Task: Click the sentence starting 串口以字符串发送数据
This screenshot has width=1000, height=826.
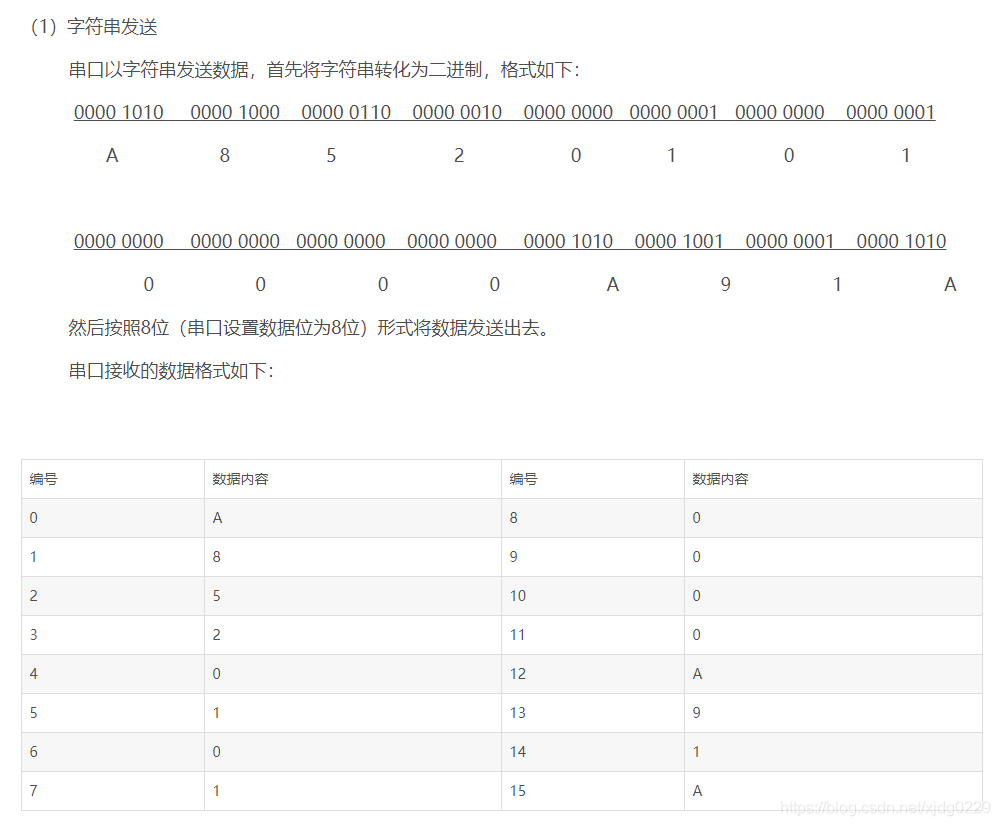Action: click(324, 70)
